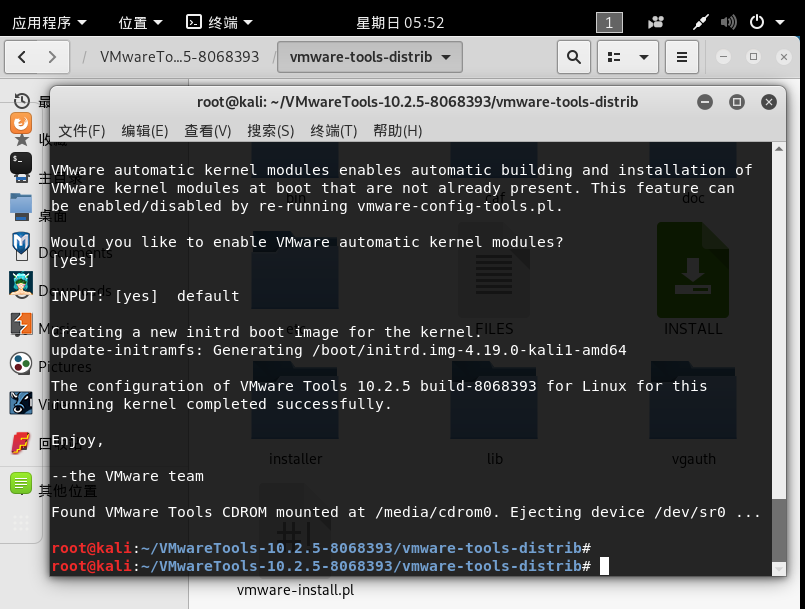Screen dimensions: 805x609
Task: Launch Armitage from the dock
Action: 21,284
